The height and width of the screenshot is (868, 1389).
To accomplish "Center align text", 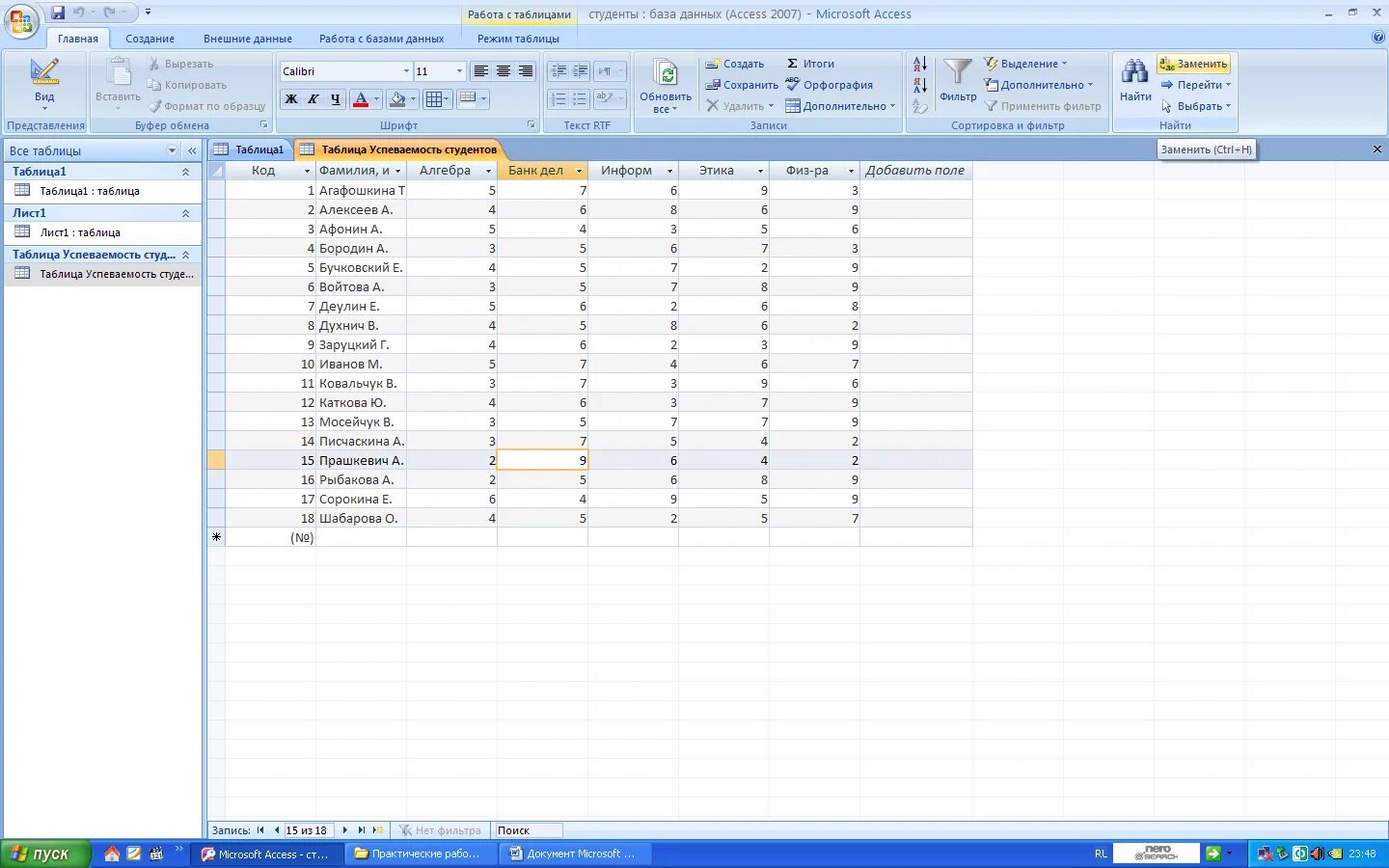I will (x=503, y=71).
